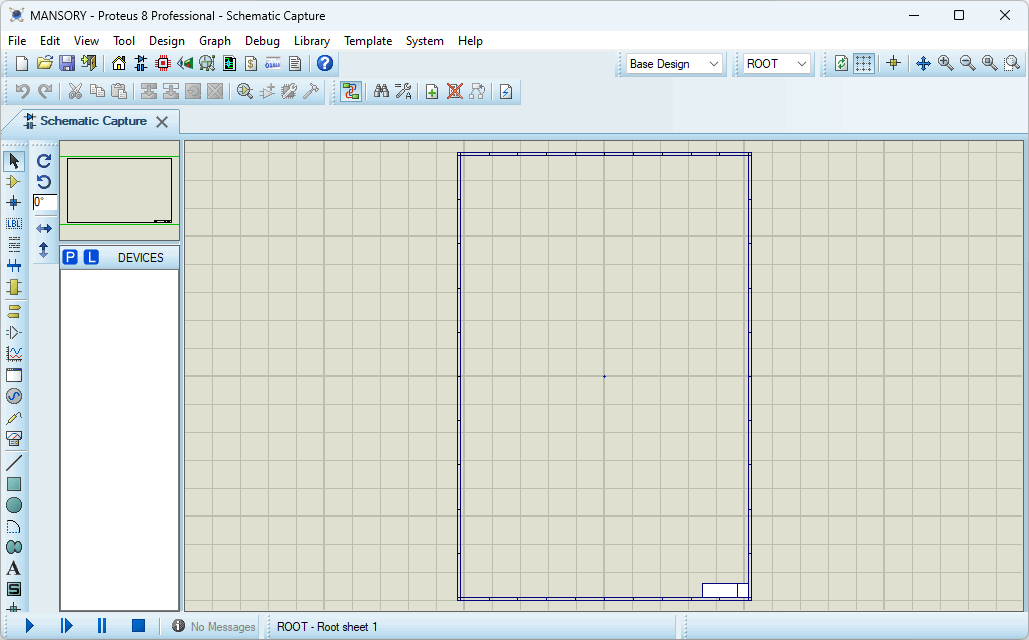Select the Terminals Mode tool

14,311
